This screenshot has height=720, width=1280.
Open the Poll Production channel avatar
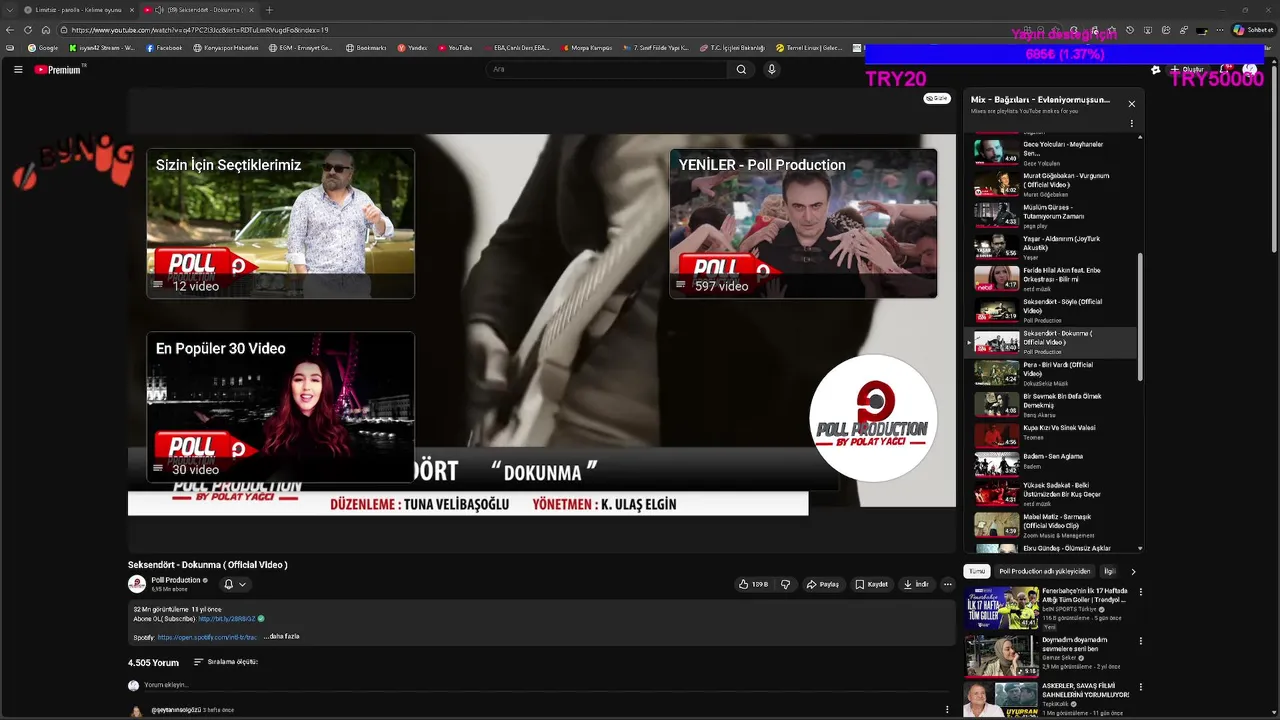137,584
